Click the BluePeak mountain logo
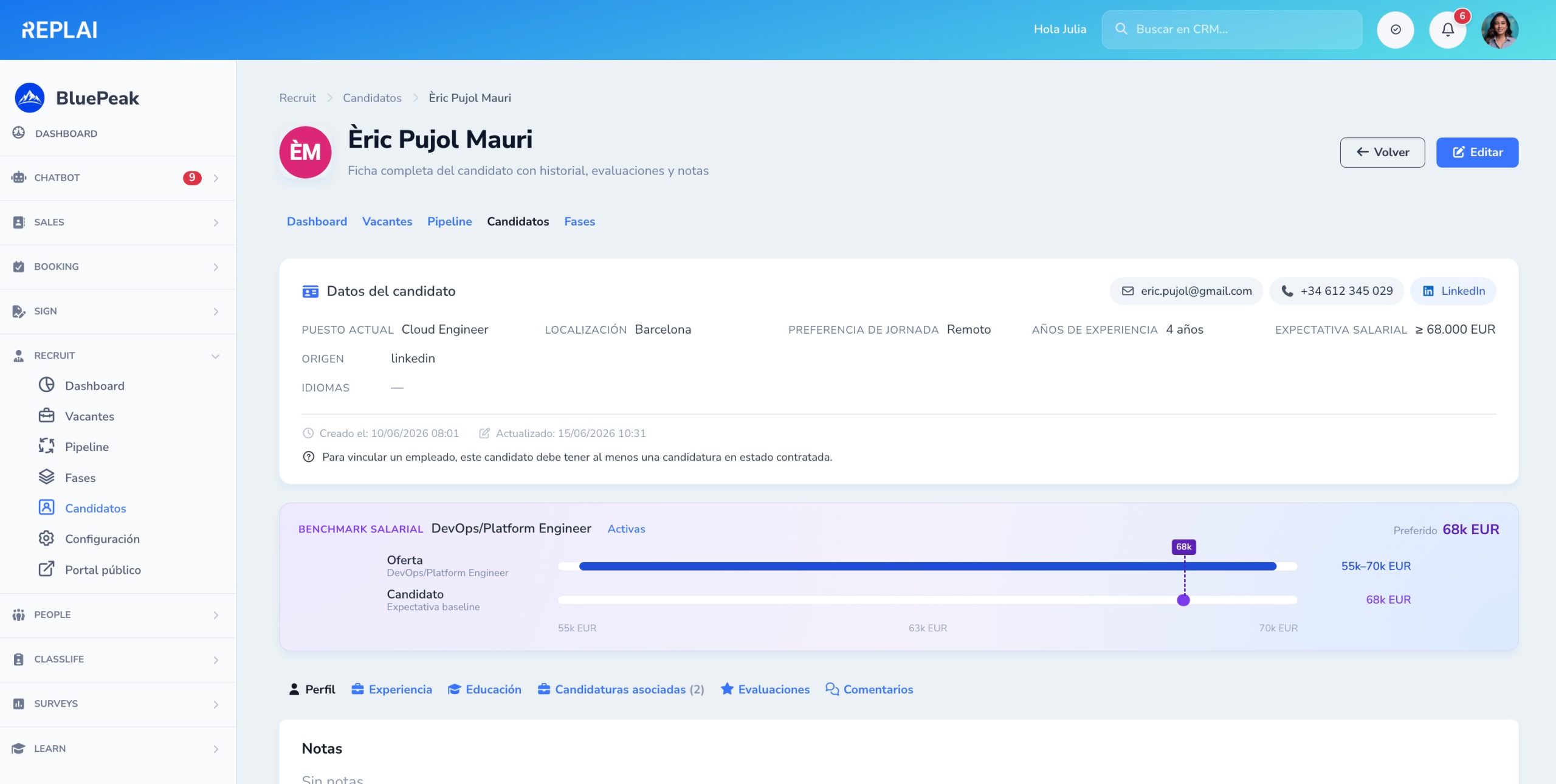 30,98
